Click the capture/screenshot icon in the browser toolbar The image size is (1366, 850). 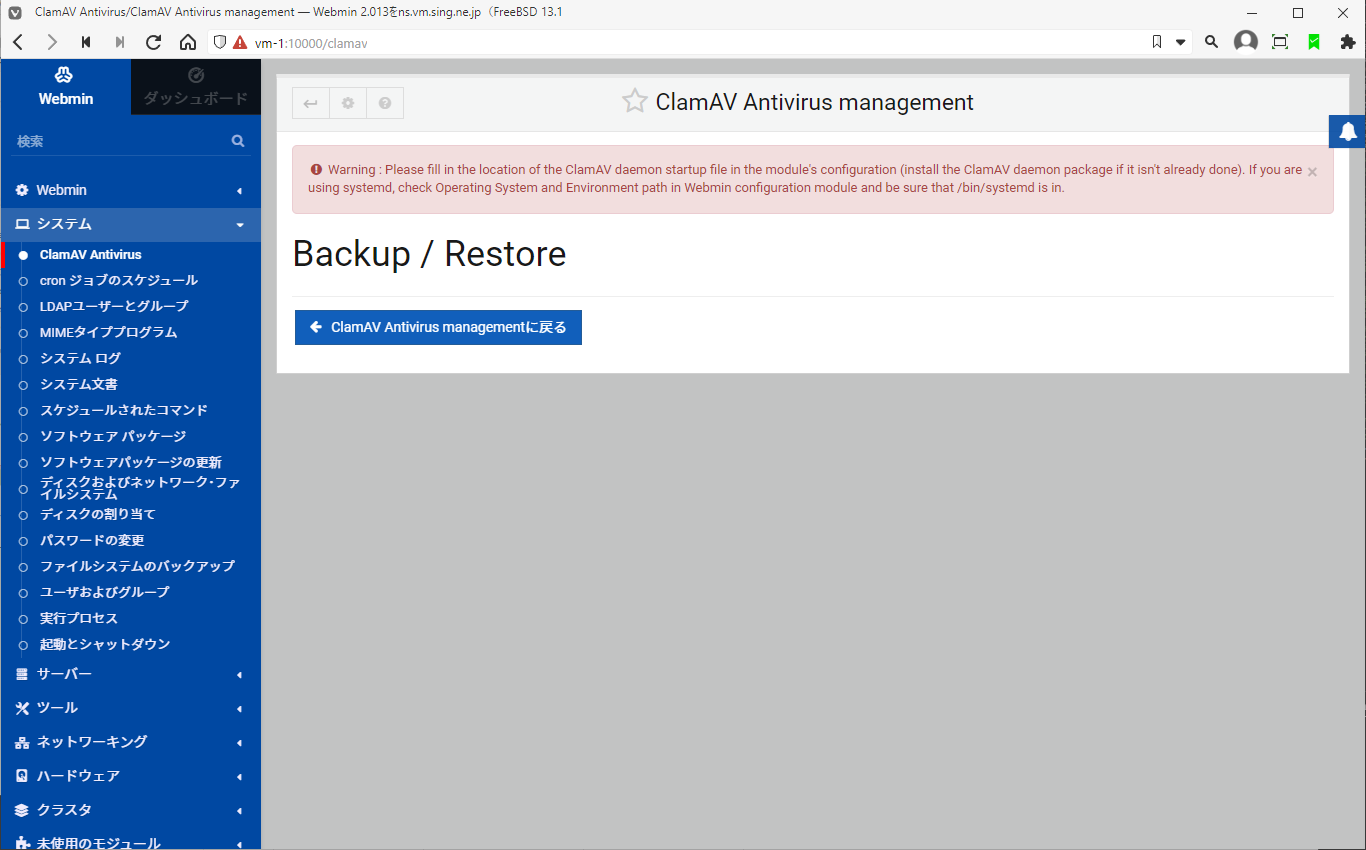pos(1280,42)
